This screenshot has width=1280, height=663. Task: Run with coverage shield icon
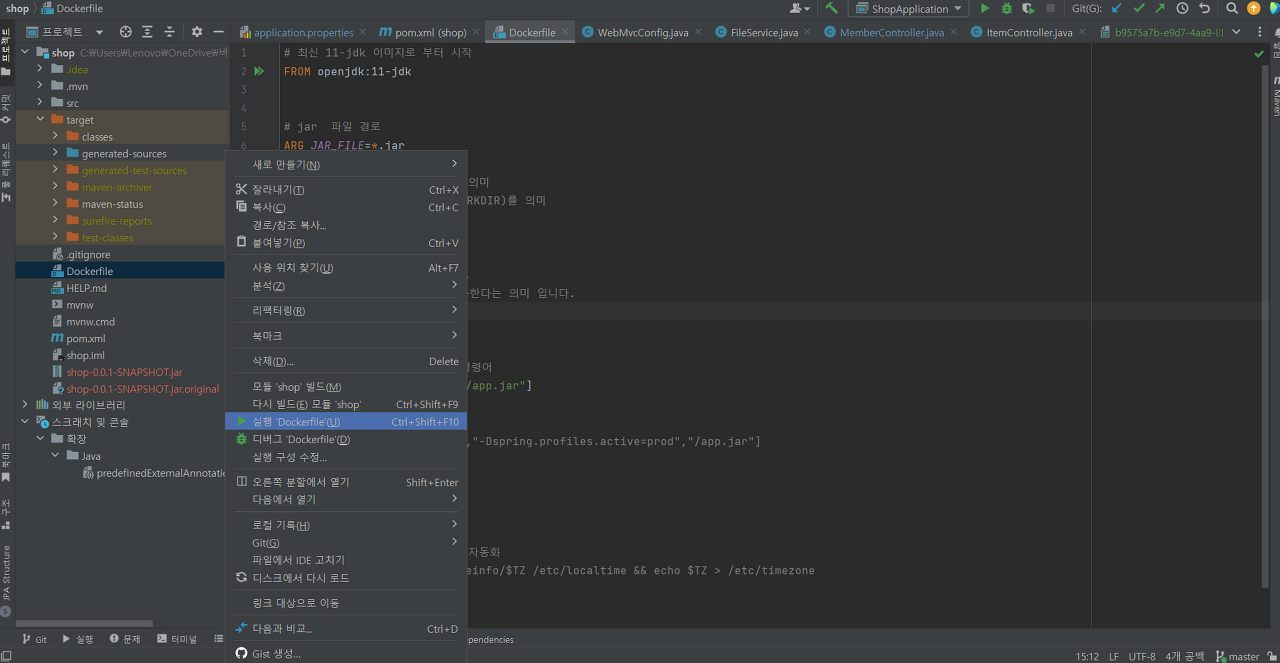click(1028, 8)
